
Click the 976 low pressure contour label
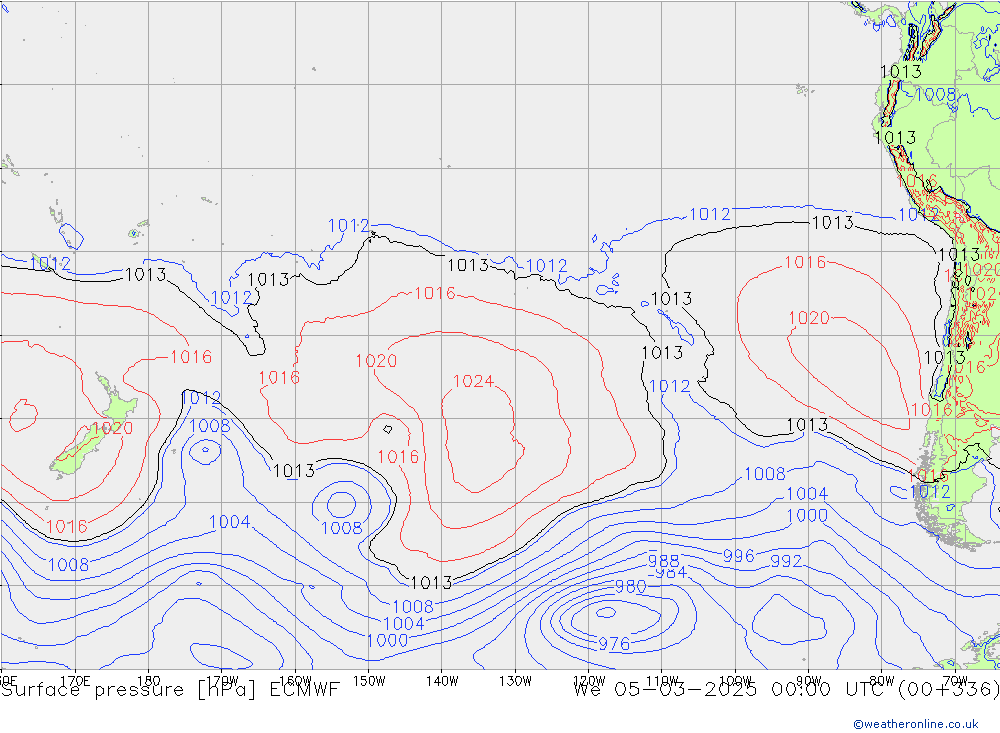click(x=614, y=644)
